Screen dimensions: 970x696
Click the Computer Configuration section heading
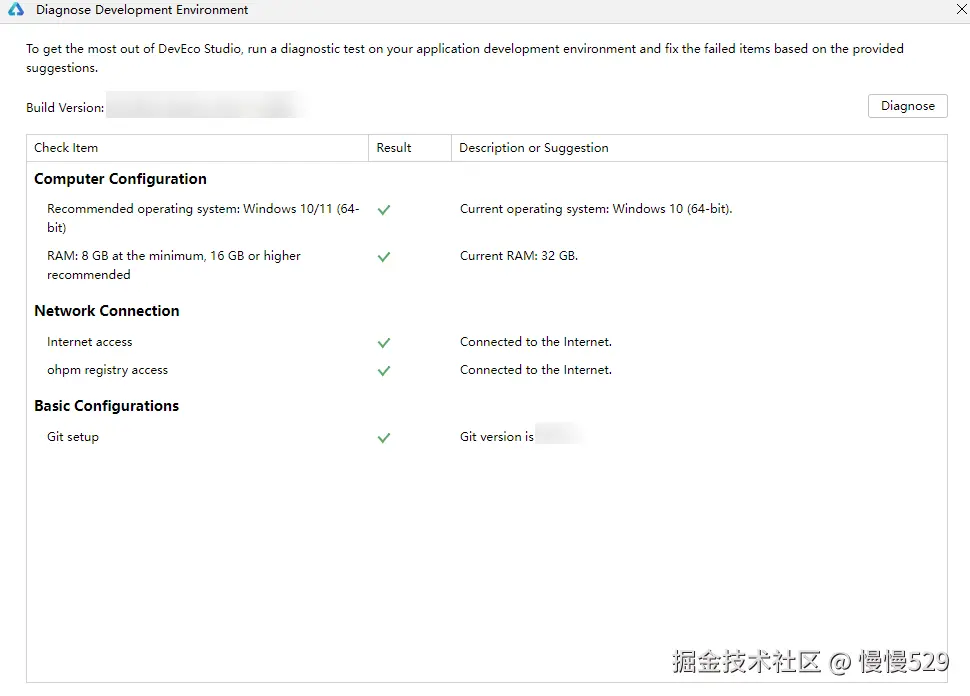coord(120,179)
